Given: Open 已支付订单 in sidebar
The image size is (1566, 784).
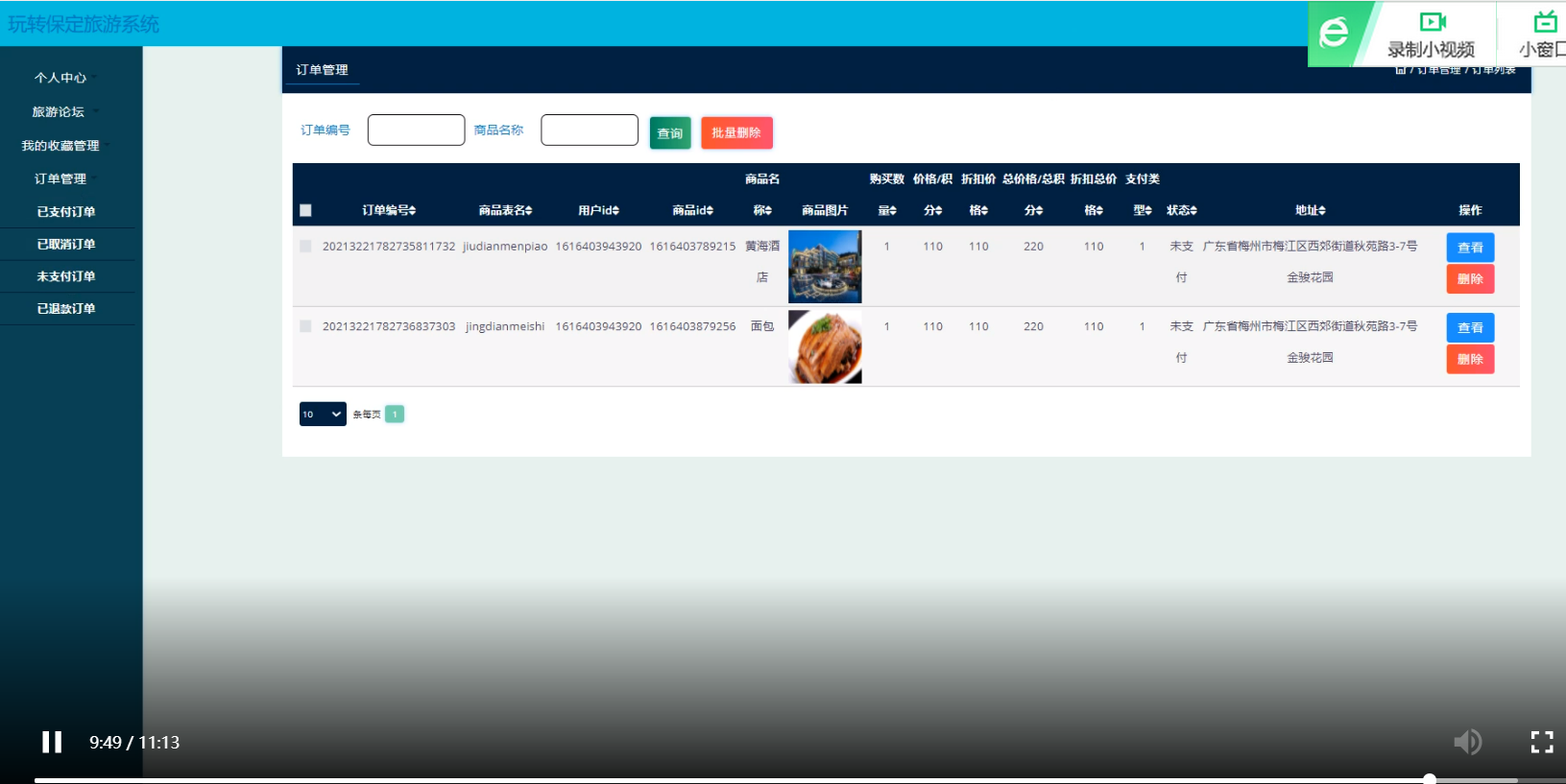Looking at the screenshot, I should [x=66, y=212].
